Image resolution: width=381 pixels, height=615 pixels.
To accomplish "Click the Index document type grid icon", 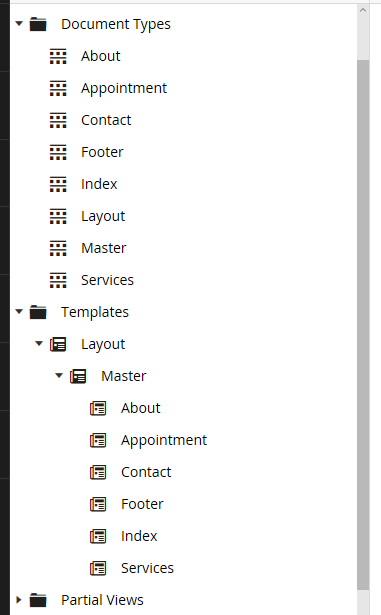I will [x=58, y=184].
